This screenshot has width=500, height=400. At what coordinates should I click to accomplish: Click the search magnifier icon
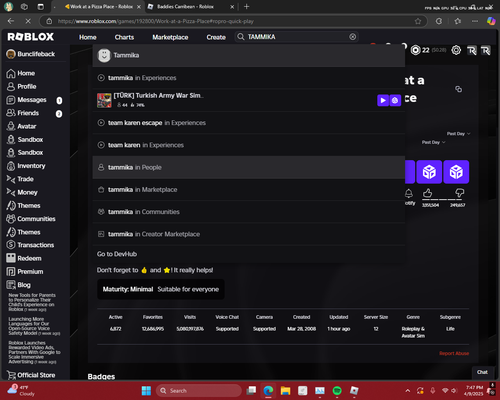(241, 37)
